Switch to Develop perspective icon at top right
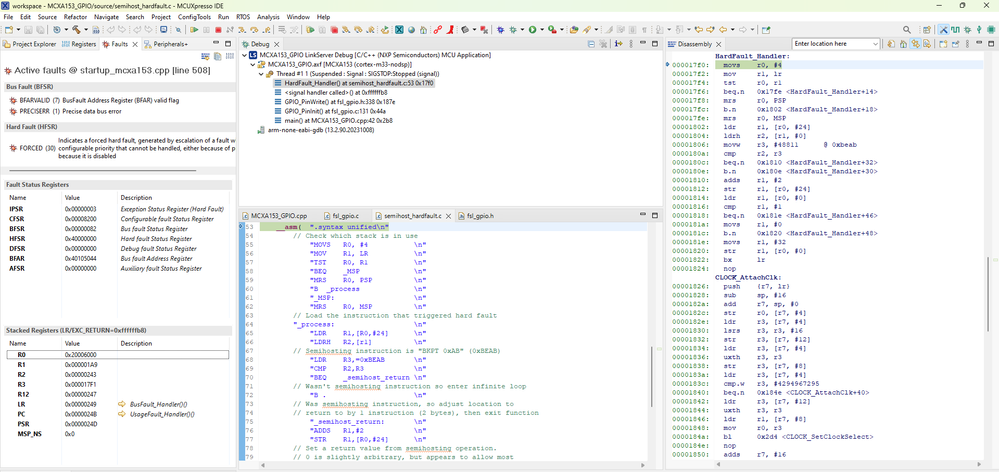The width and height of the screenshot is (999, 472). 943,29
